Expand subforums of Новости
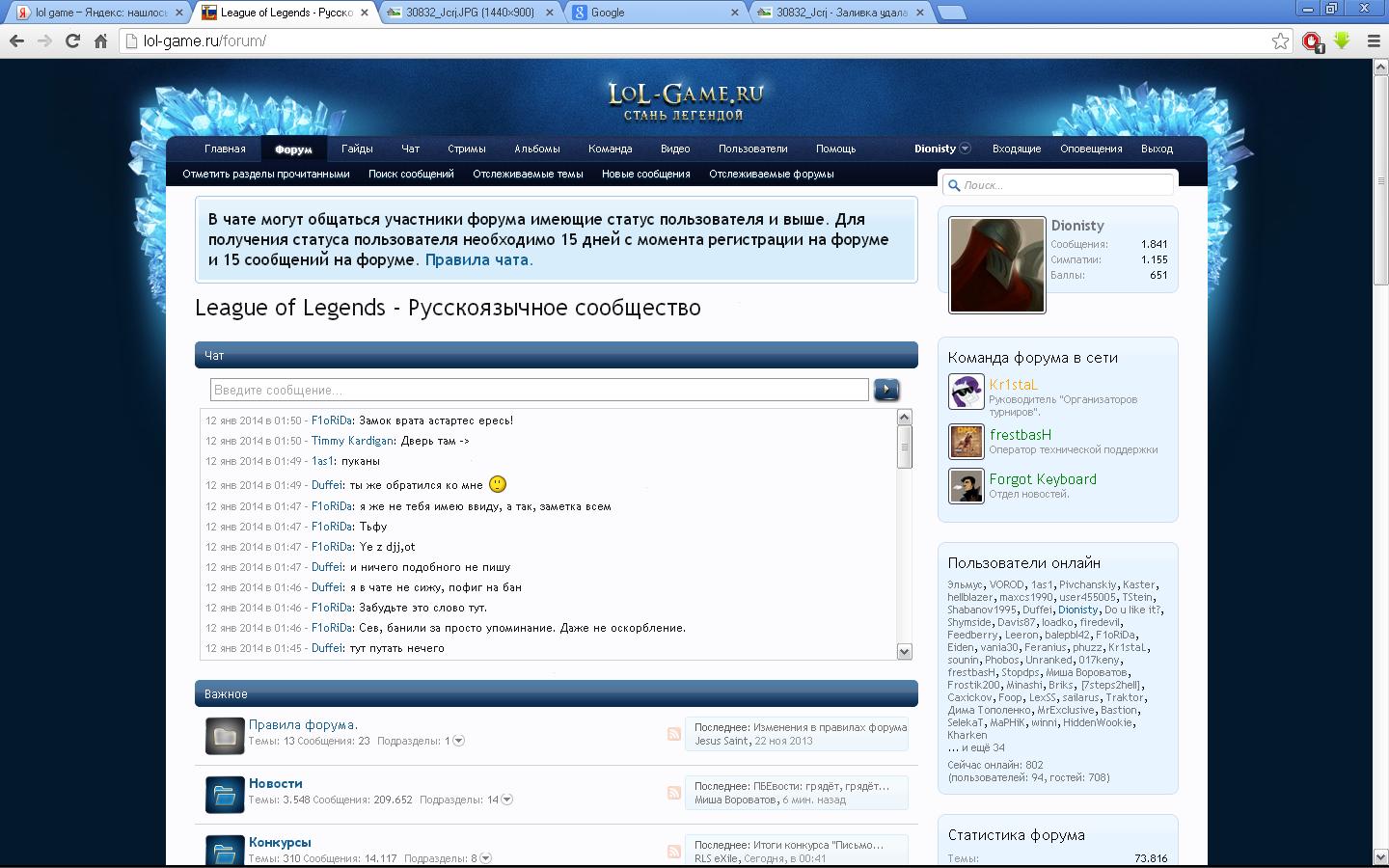This screenshot has width=1389, height=868. tap(507, 800)
